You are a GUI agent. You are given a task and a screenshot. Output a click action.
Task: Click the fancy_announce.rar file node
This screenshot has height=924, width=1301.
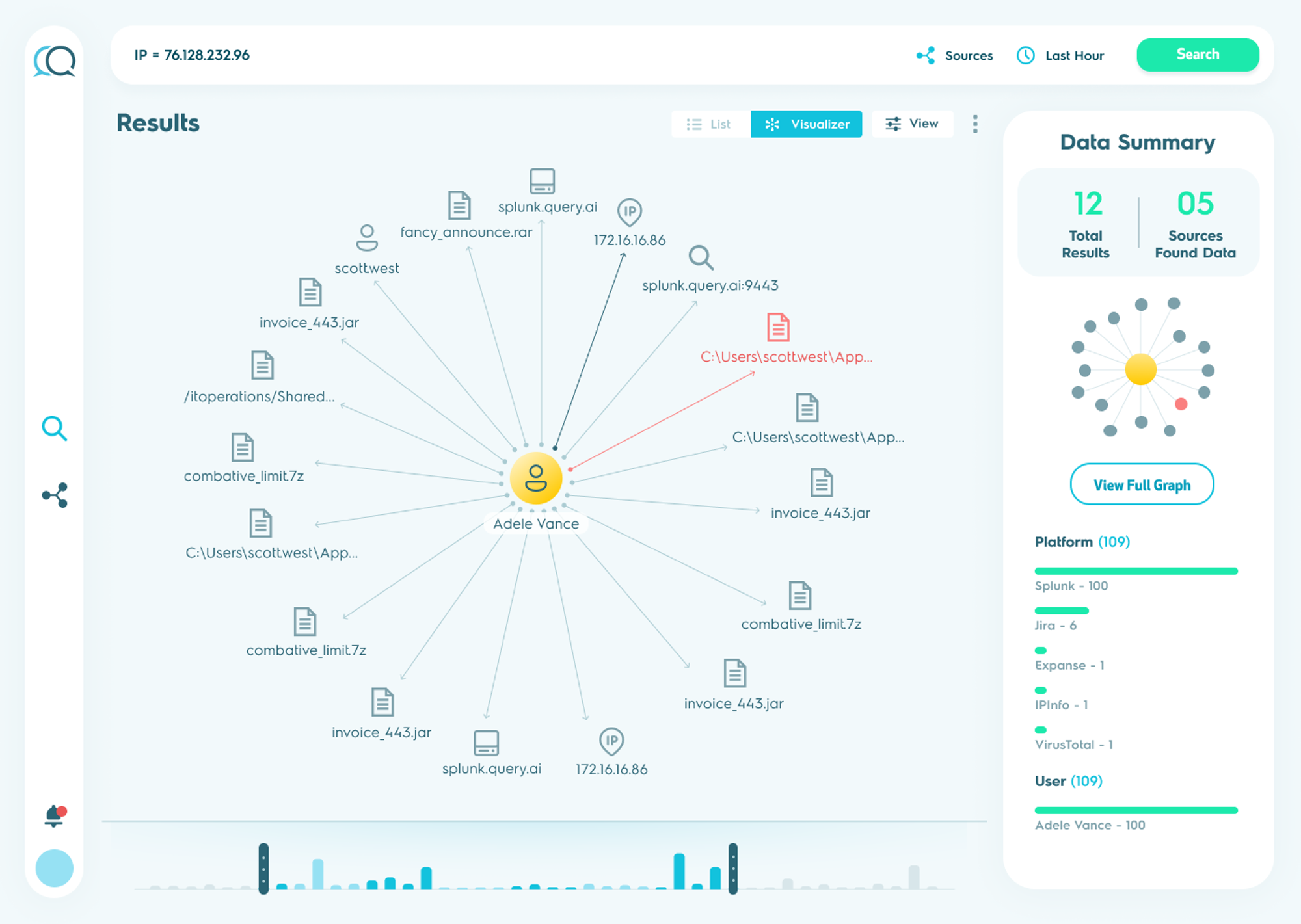[459, 205]
